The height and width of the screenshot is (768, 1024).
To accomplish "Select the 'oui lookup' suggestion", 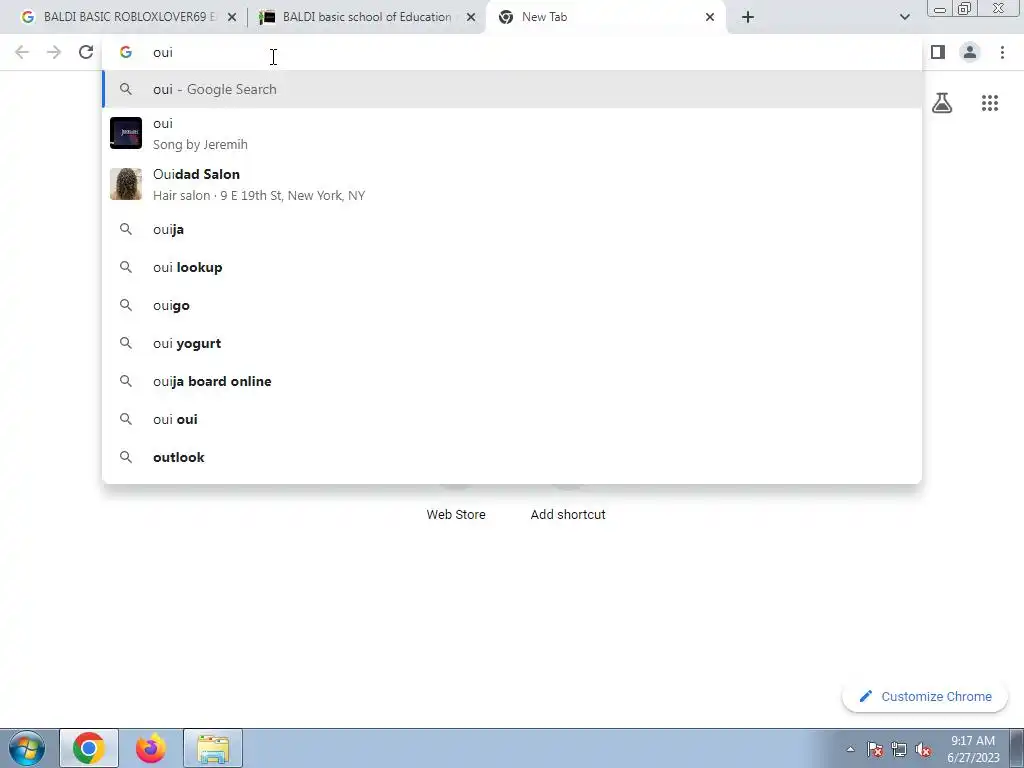I will (x=512, y=267).
